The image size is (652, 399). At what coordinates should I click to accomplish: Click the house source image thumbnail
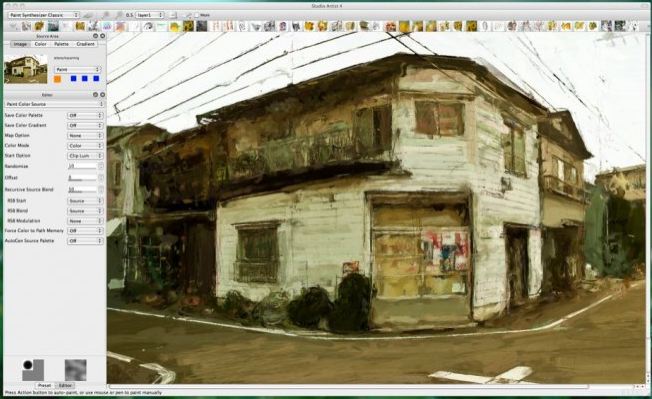[26, 69]
